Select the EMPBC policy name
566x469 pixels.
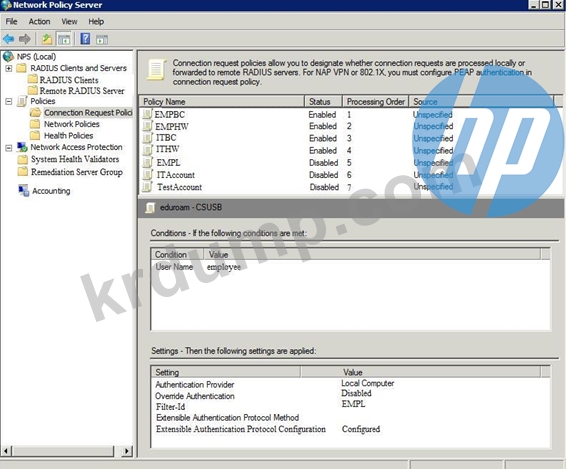click(x=170, y=114)
